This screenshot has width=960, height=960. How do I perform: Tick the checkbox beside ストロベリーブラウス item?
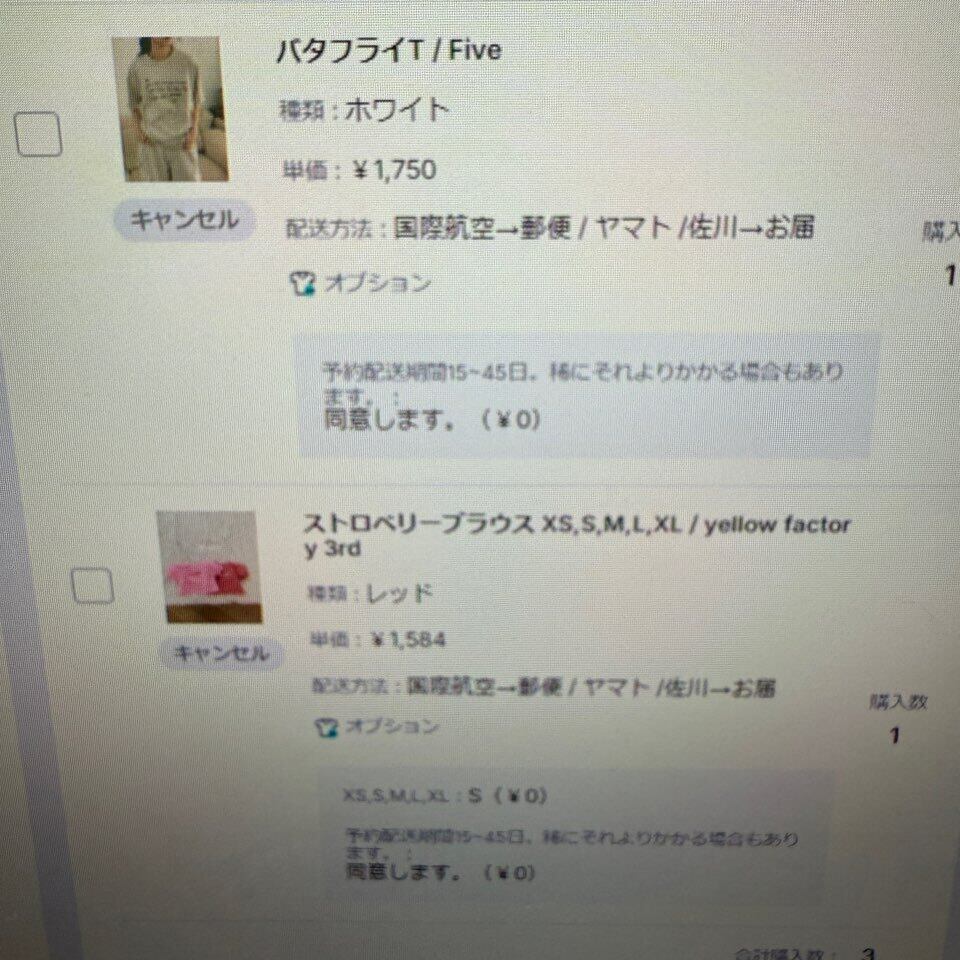click(x=92, y=585)
